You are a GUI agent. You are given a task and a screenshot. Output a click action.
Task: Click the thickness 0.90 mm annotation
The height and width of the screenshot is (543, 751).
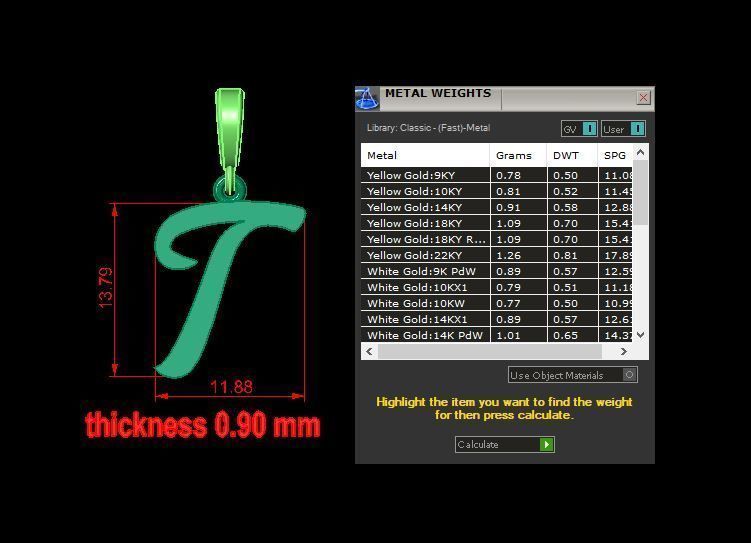click(x=203, y=425)
